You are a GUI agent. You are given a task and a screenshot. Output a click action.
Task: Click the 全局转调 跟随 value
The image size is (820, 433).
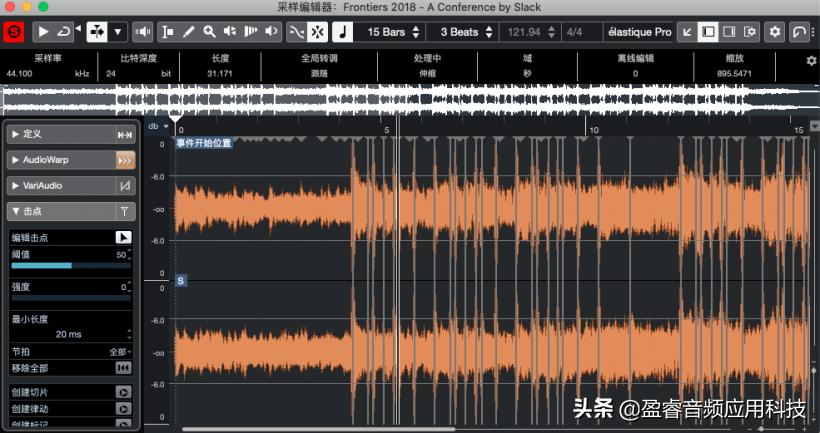[319, 74]
